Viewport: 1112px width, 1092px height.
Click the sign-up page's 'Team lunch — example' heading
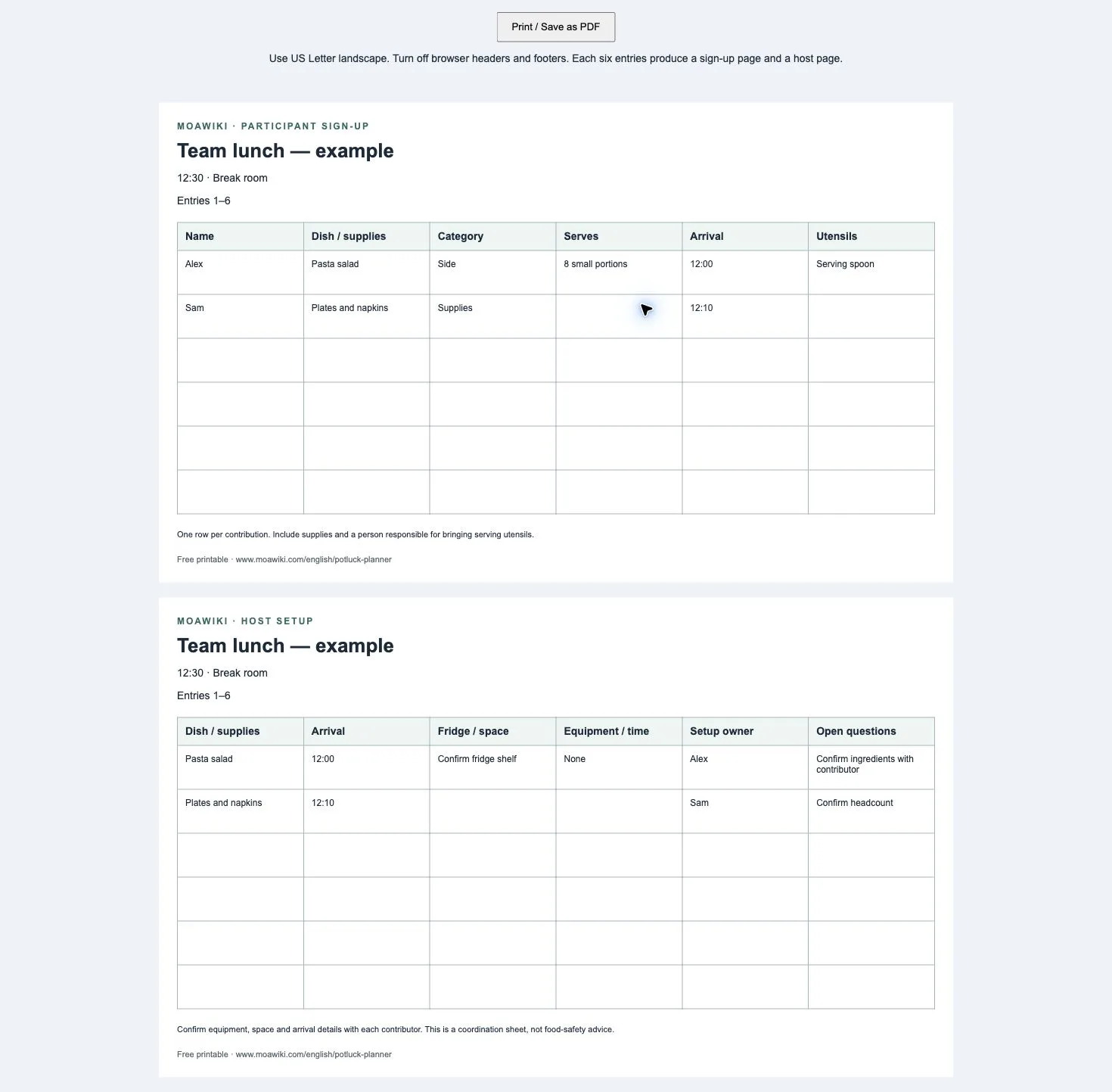click(285, 151)
